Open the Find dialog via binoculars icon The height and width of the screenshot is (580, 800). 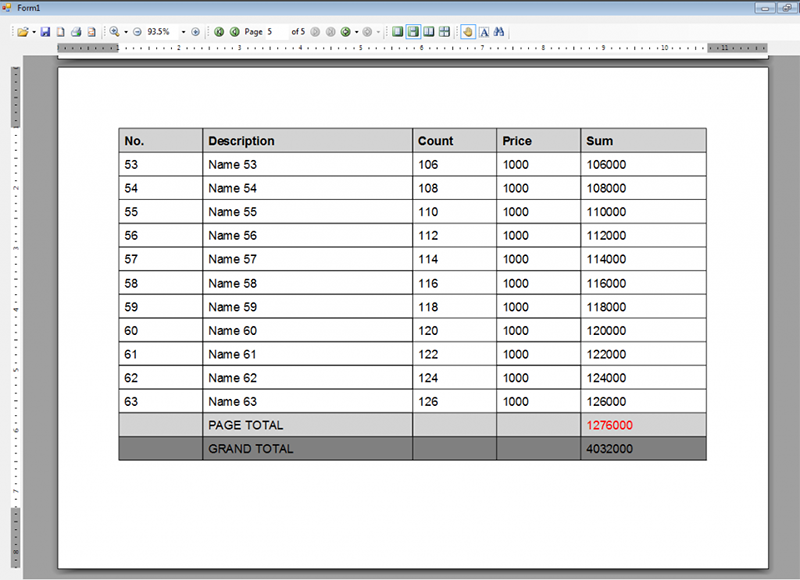(498, 32)
